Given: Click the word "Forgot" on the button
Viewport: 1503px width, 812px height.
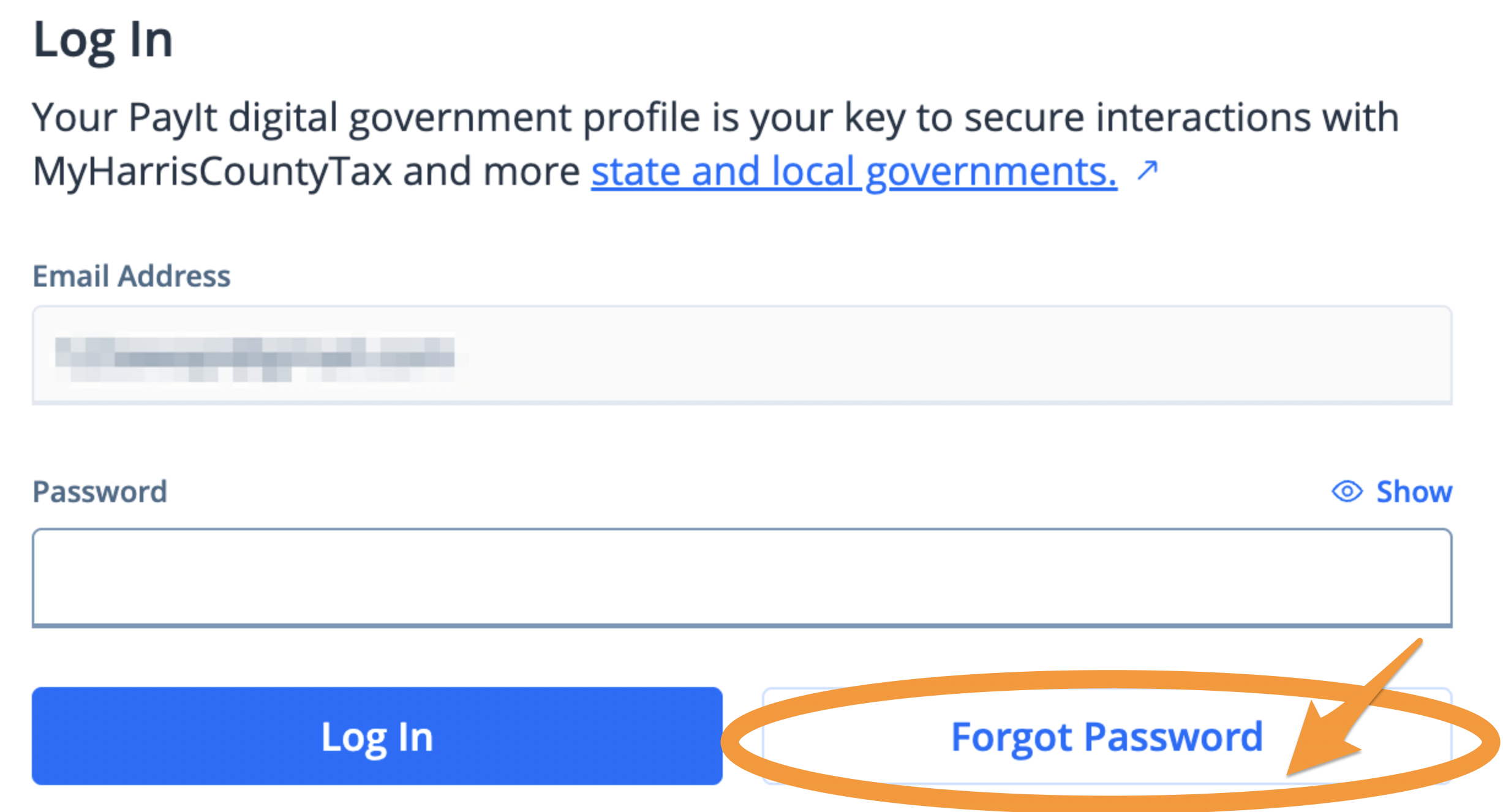Looking at the screenshot, I should pos(1011,737).
